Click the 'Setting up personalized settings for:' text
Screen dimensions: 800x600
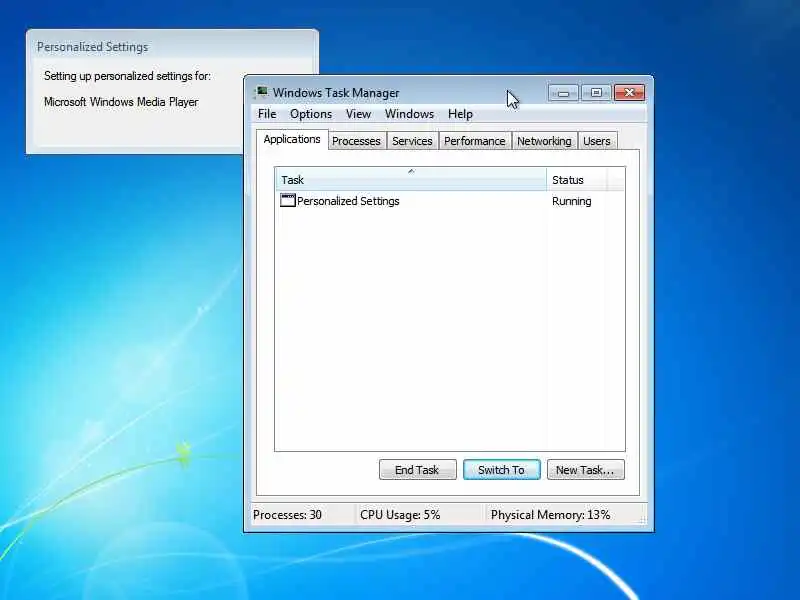(127, 76)
